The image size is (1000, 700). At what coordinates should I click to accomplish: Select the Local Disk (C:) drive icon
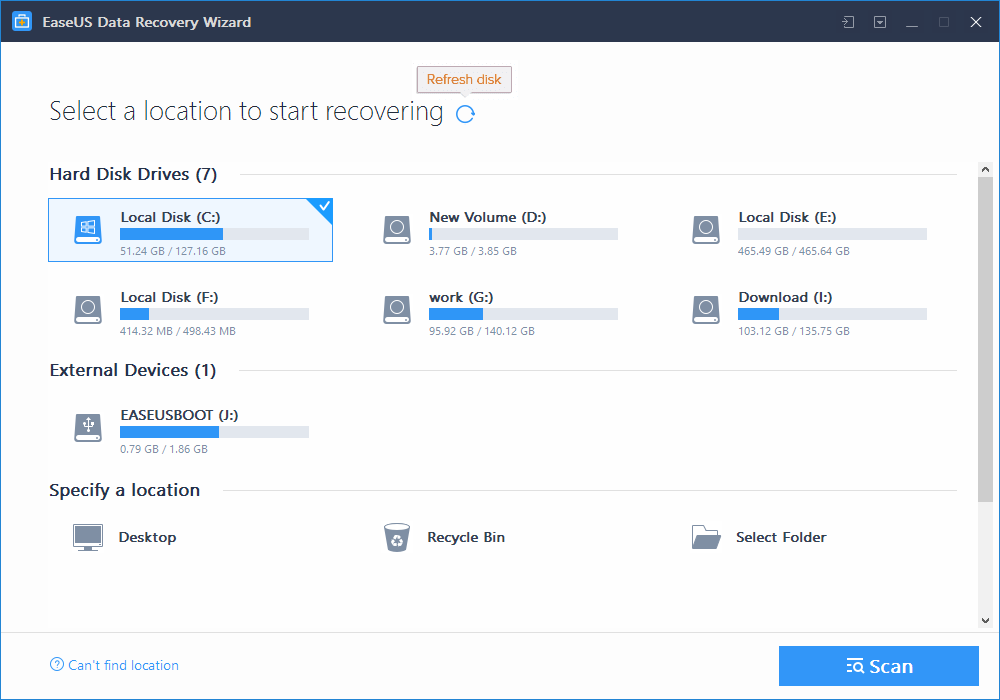pos(87,229)
